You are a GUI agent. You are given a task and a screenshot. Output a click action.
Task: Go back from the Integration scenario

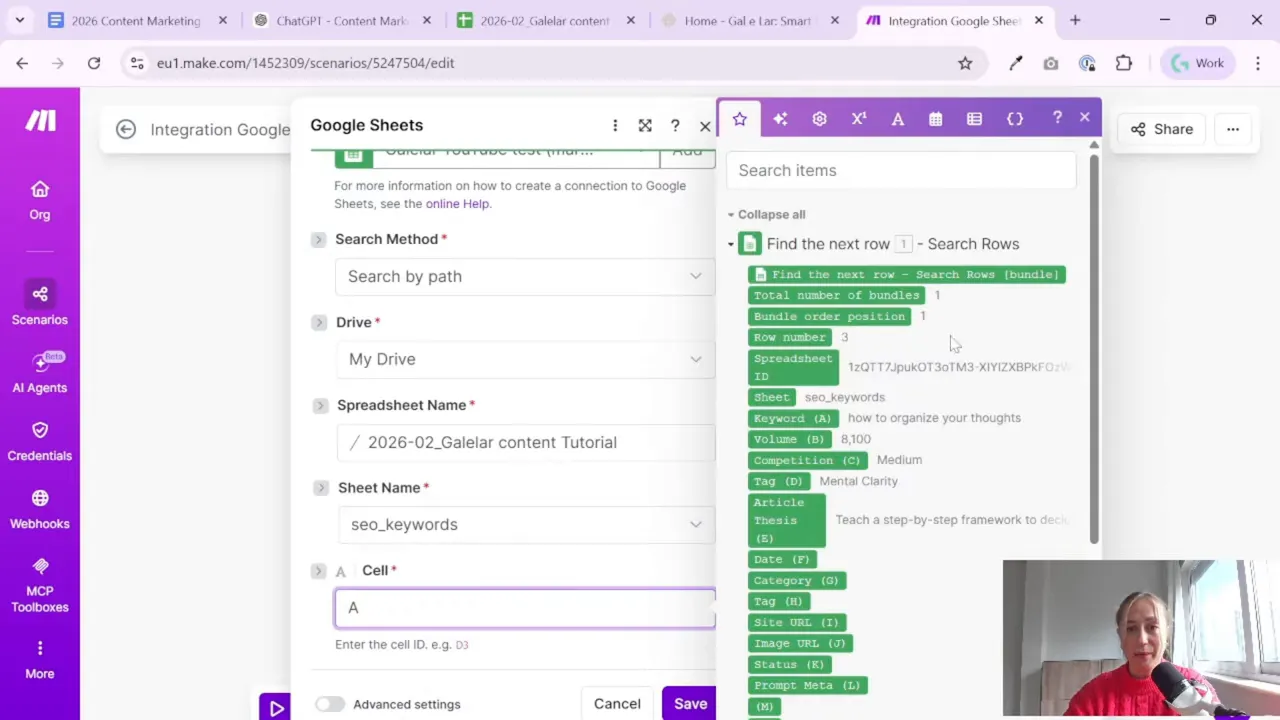tap(125, 129)
